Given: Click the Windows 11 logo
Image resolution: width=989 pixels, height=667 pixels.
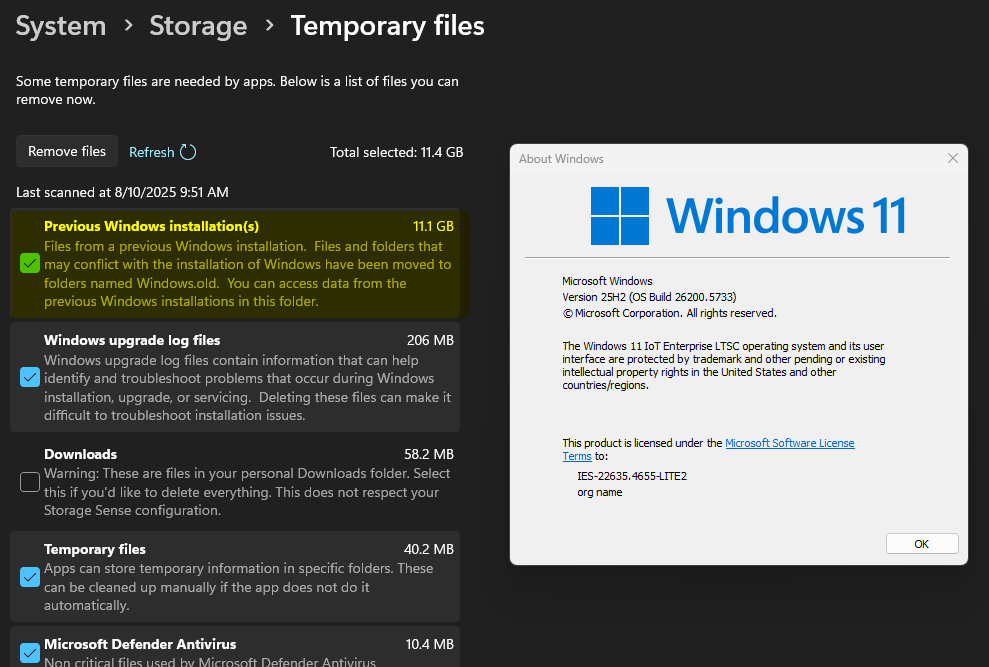Looking at the screenshot, I should point(620,215).
